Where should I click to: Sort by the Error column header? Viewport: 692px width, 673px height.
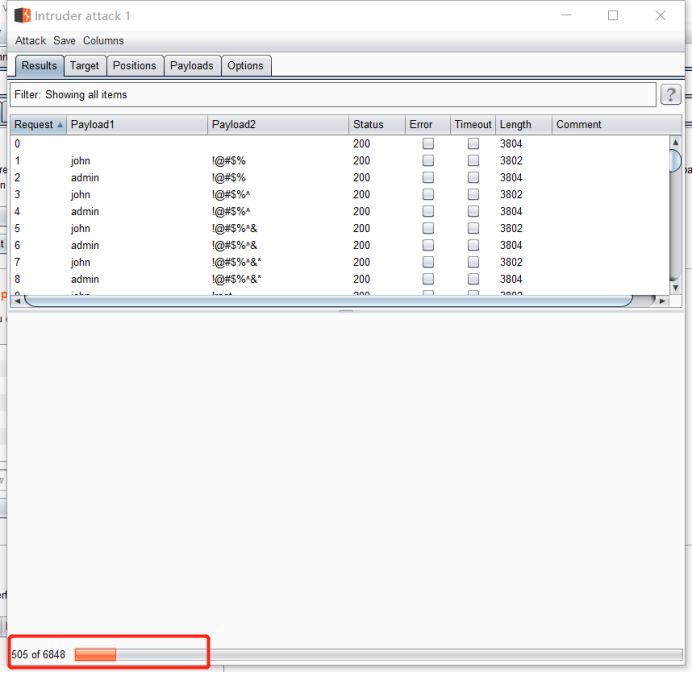tap(428, 124)
